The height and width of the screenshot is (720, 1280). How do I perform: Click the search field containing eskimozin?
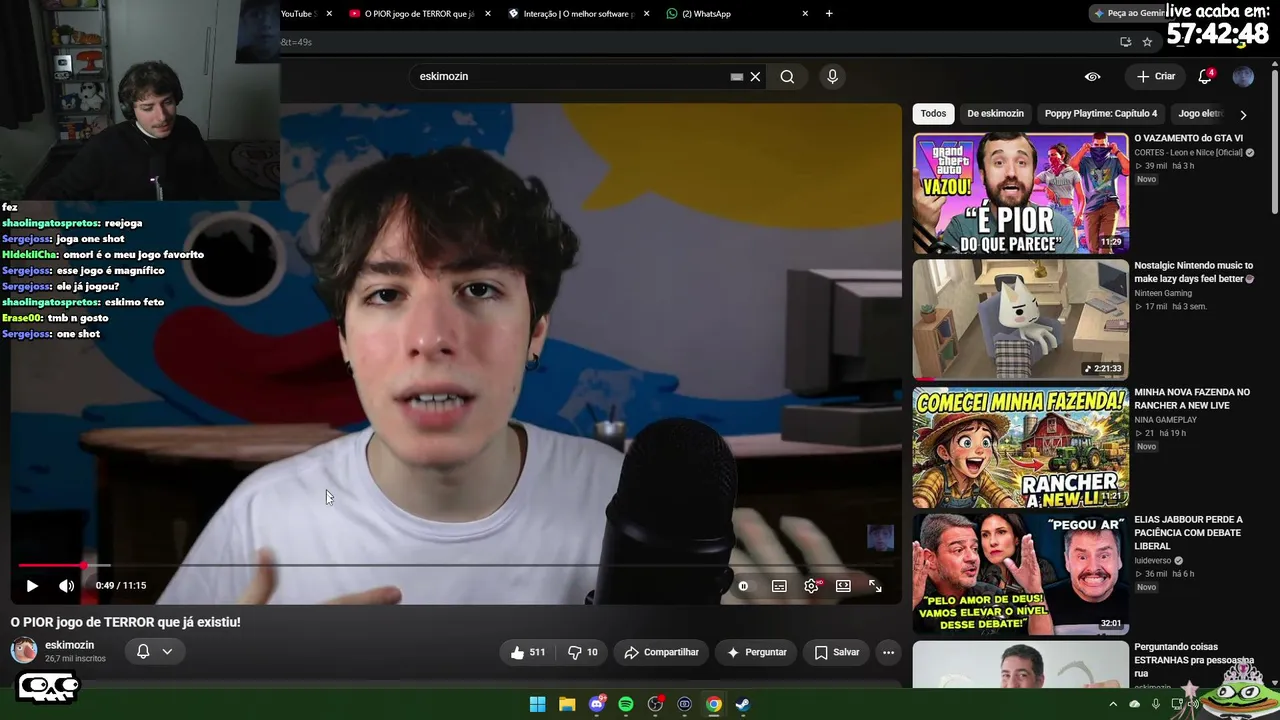570,76
